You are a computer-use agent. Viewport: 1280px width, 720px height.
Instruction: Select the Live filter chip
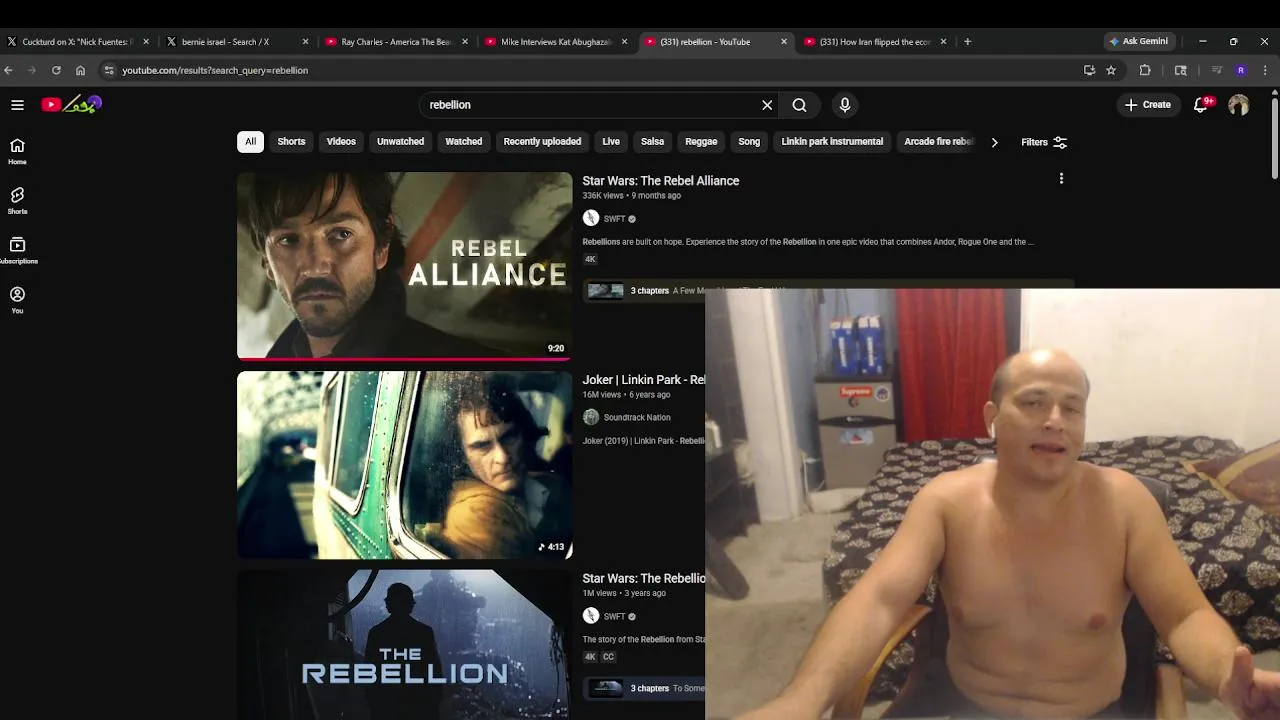pos(611,142)
